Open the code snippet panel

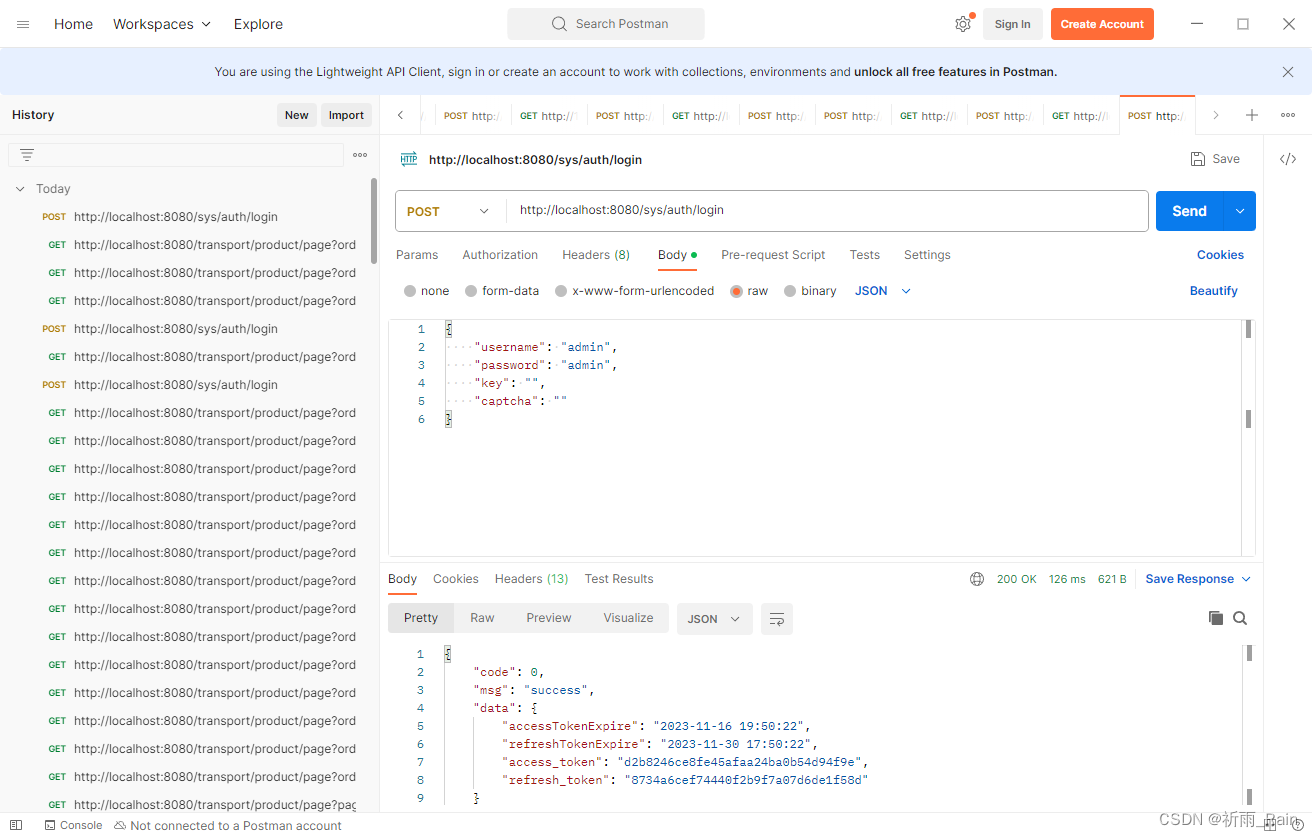pyautogui.click(x=1288, y=159)
